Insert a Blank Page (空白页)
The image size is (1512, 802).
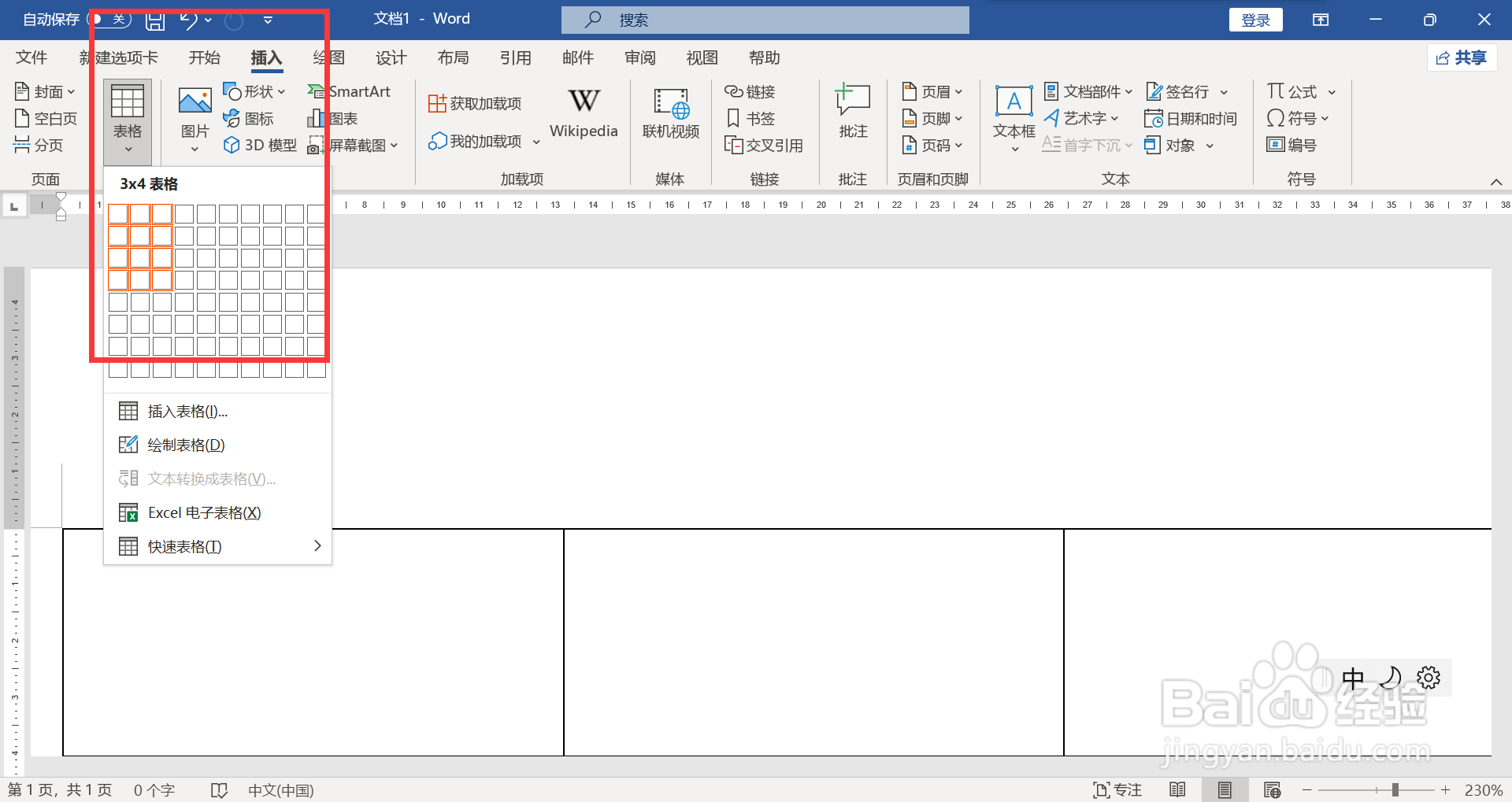click(x=46, y=118)
